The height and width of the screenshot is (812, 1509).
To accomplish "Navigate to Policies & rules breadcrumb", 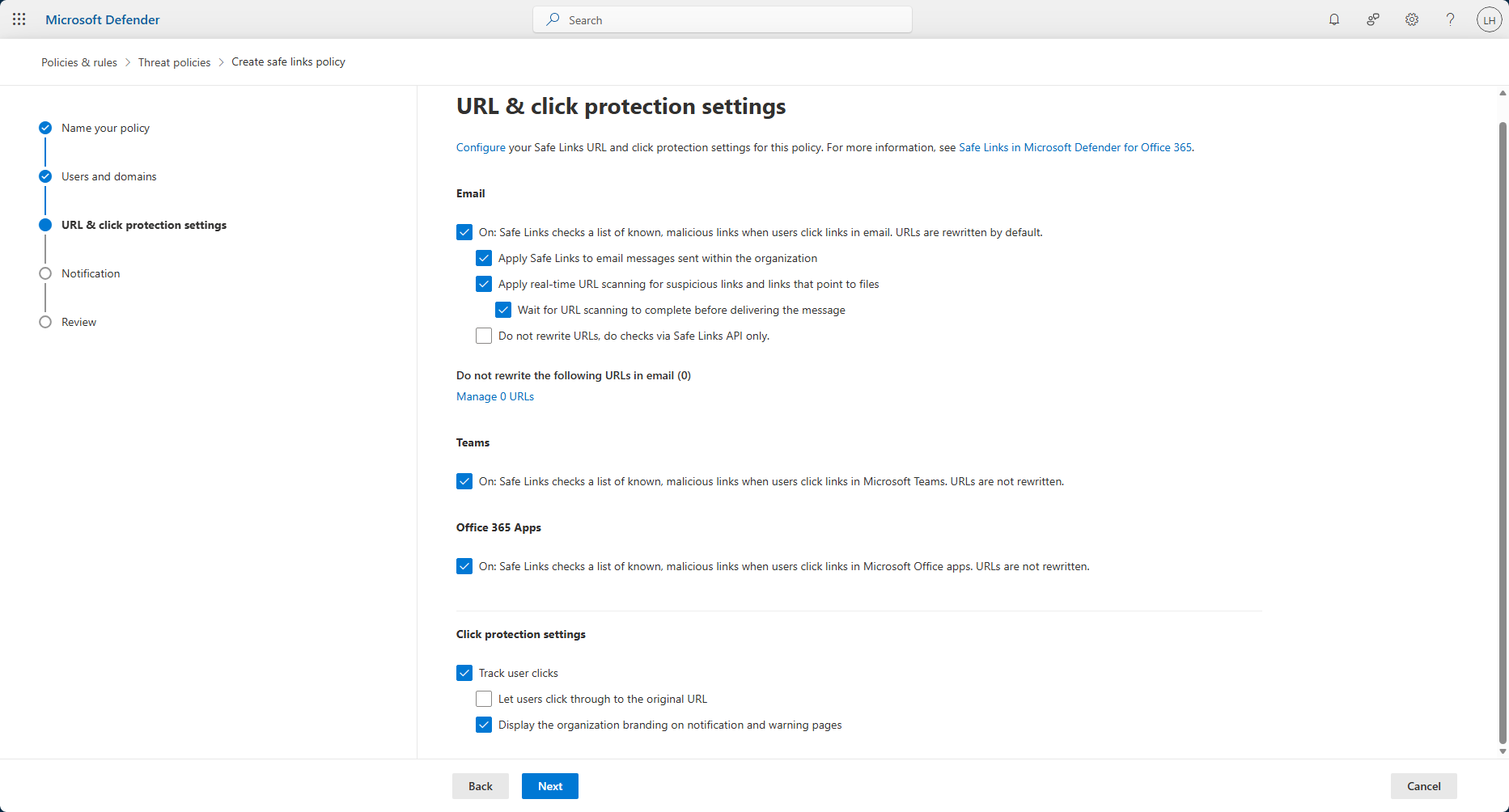I will click(x=79, y=62).
